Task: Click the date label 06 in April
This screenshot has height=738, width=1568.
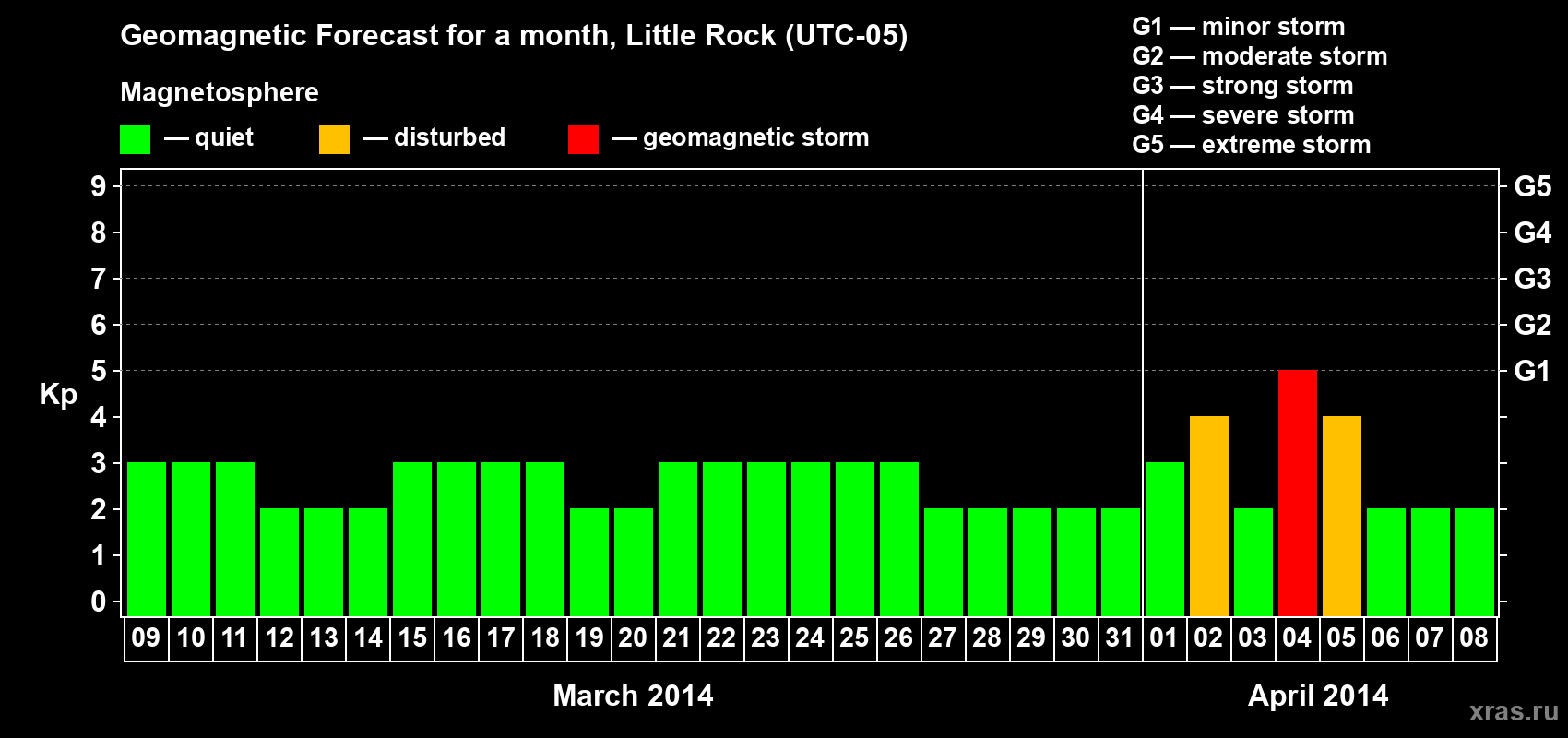Action: pyautogui.click(x=1385, y=637)
